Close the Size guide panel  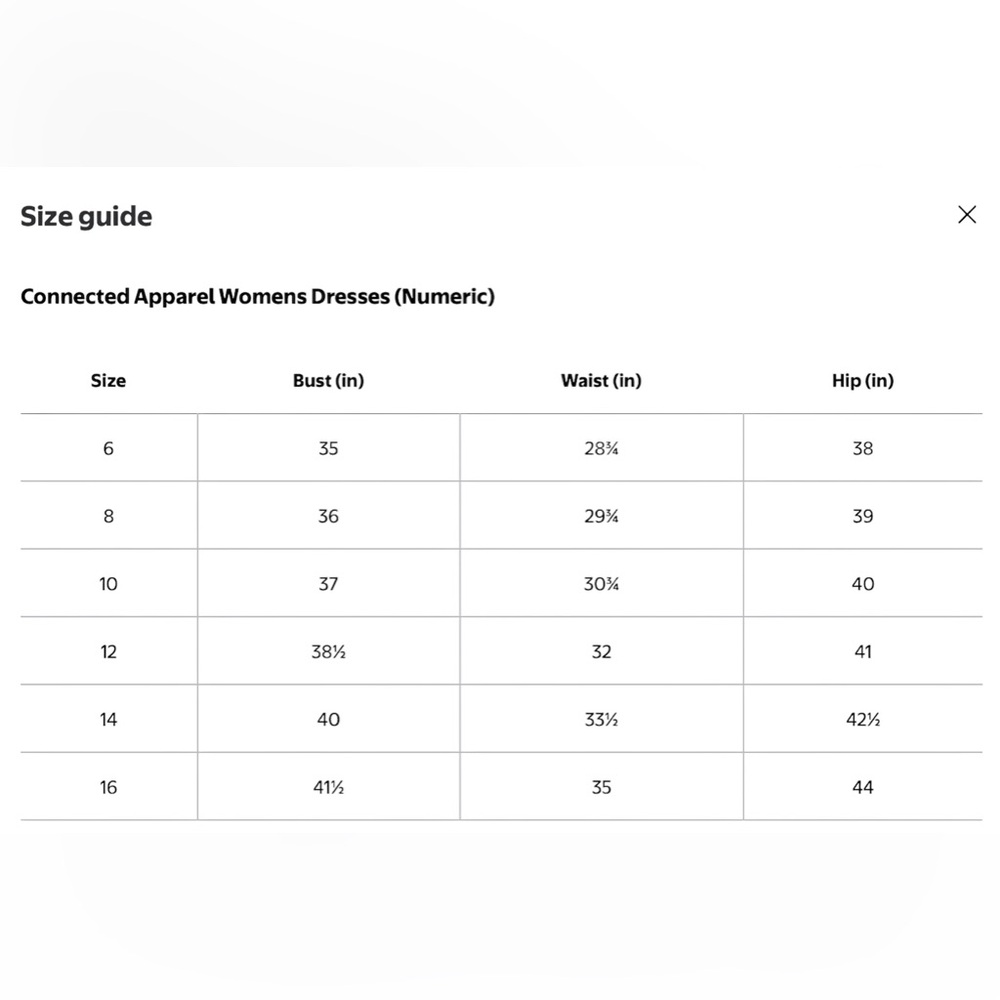tap(967, 215)
